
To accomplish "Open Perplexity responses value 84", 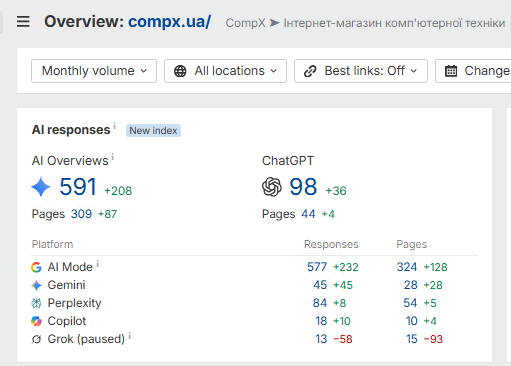I will pos(320,303).
